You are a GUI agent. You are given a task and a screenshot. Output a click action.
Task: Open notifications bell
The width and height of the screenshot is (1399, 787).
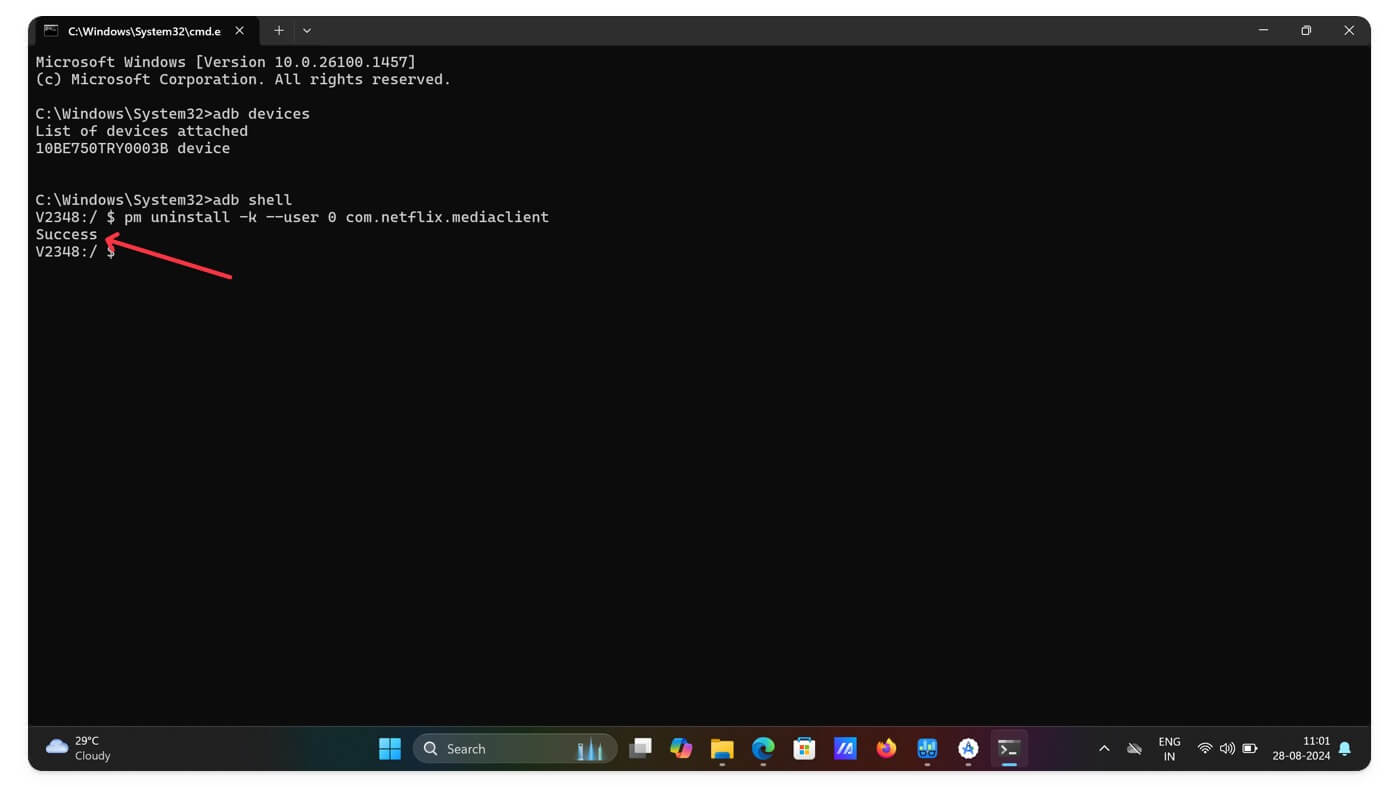[1345, 748]
